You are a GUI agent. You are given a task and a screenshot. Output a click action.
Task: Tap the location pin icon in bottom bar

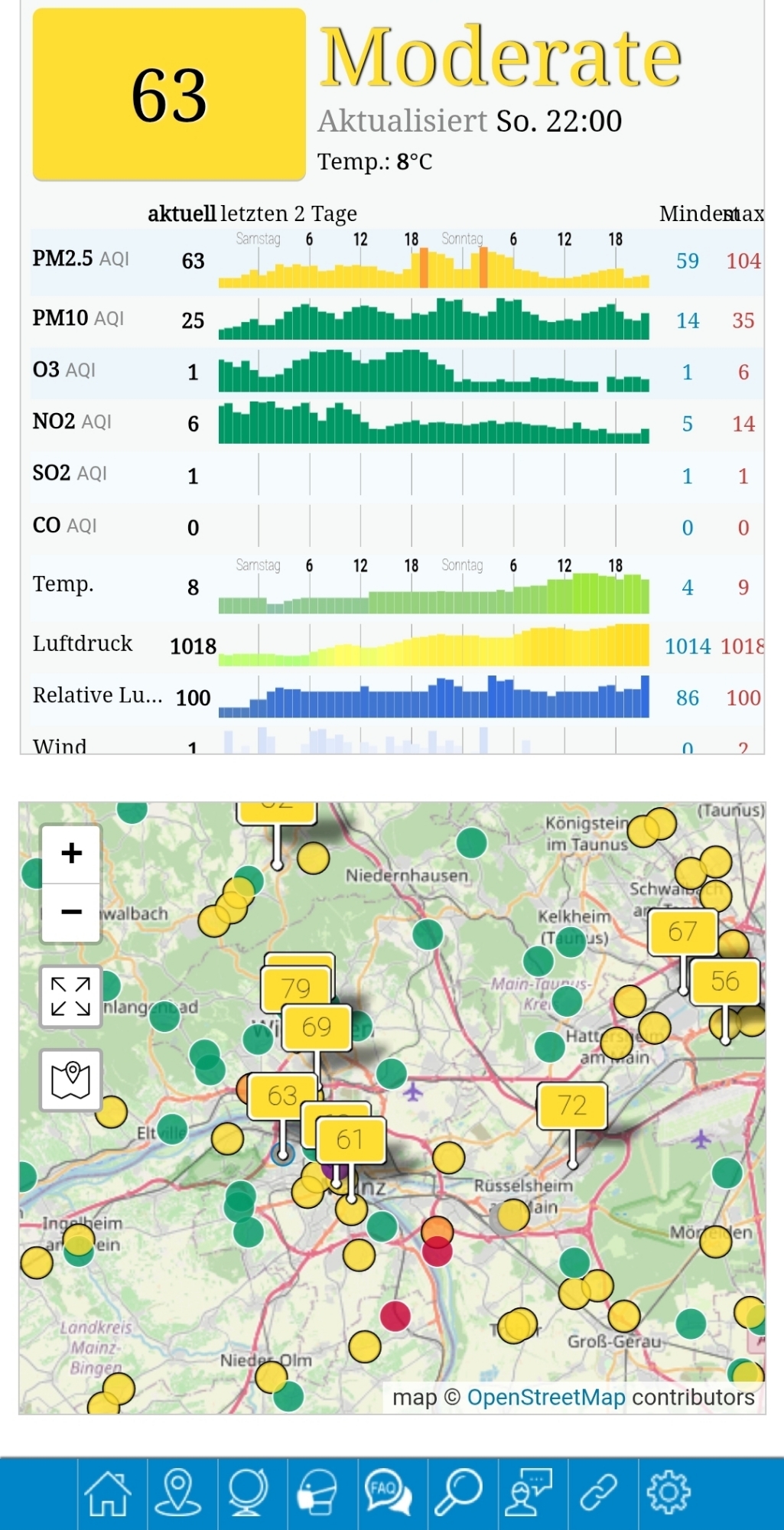[178, 1493]
